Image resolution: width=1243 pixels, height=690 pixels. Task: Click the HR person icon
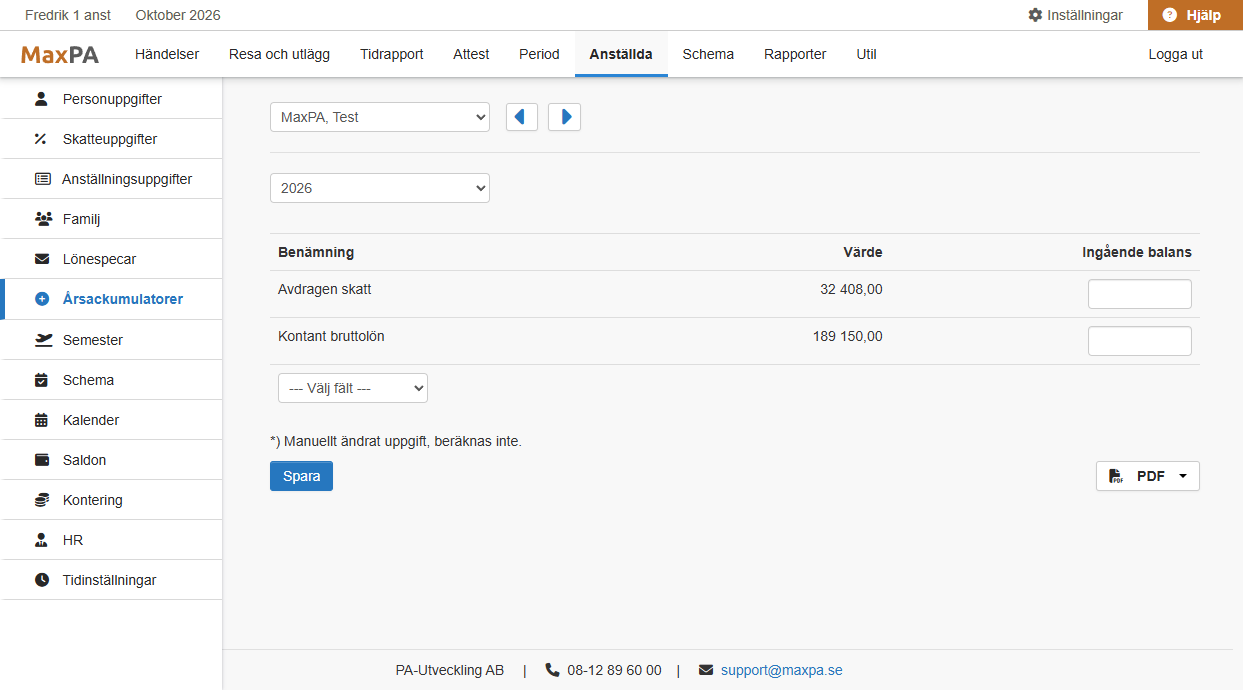[x=41, y=540]
